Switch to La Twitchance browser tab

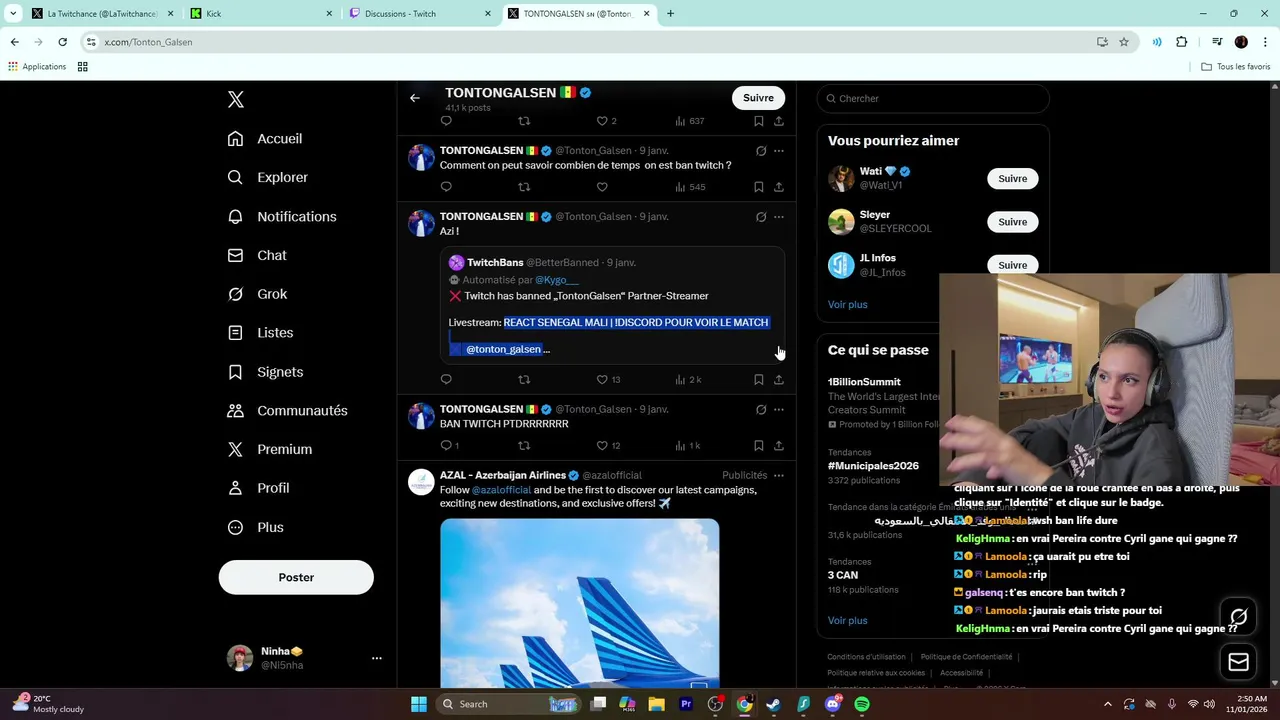(x=104, y=14)
